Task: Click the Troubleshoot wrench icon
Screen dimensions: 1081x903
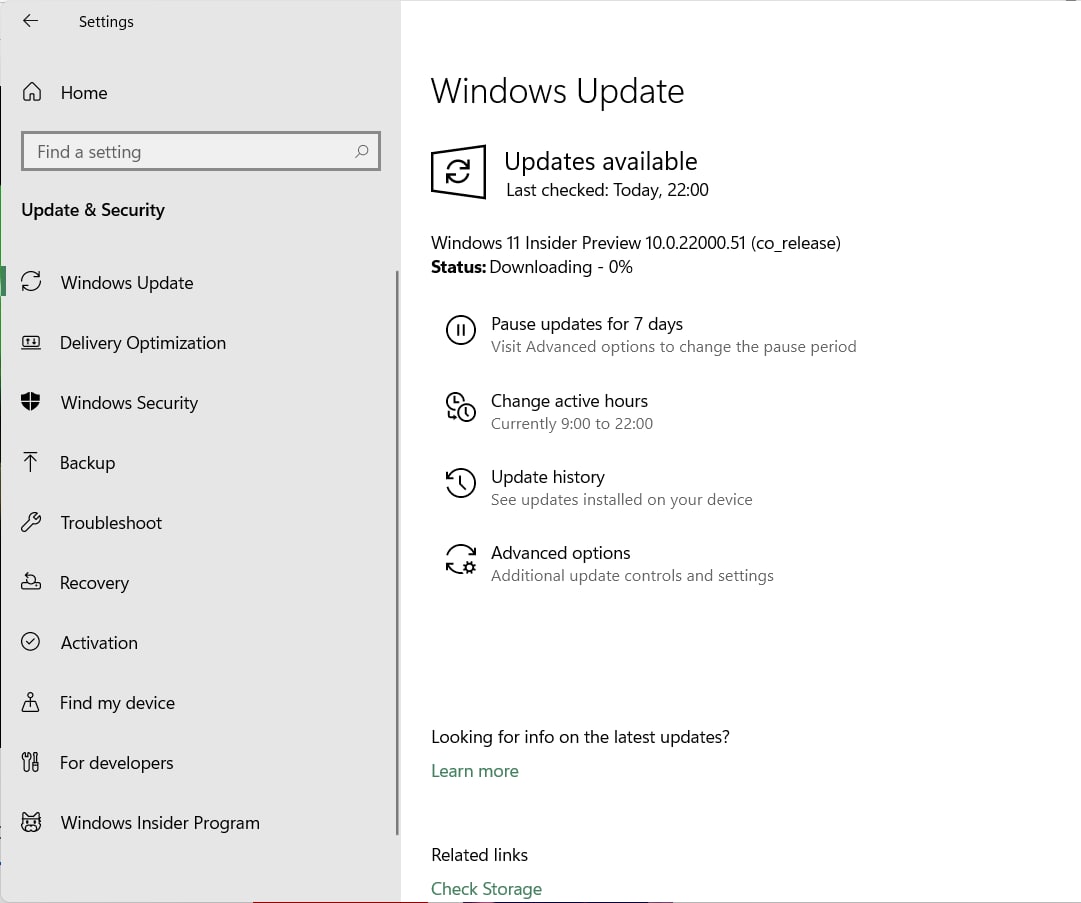Action: coord(31,522)
